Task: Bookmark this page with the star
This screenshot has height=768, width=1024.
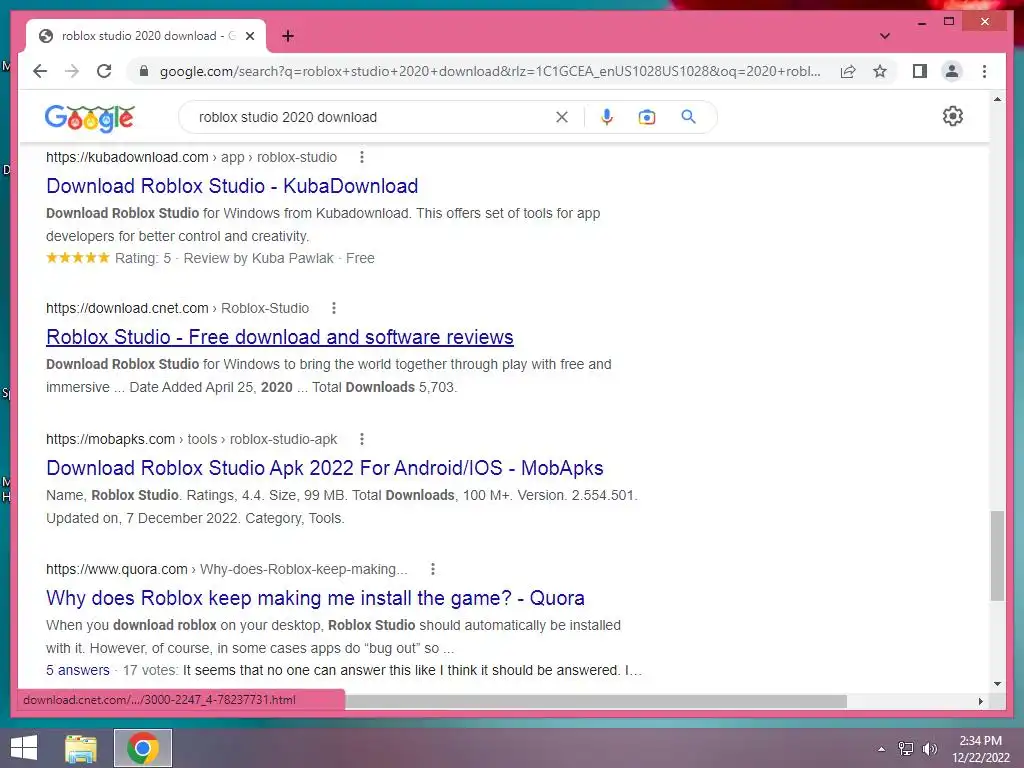Action: point(880,71)
